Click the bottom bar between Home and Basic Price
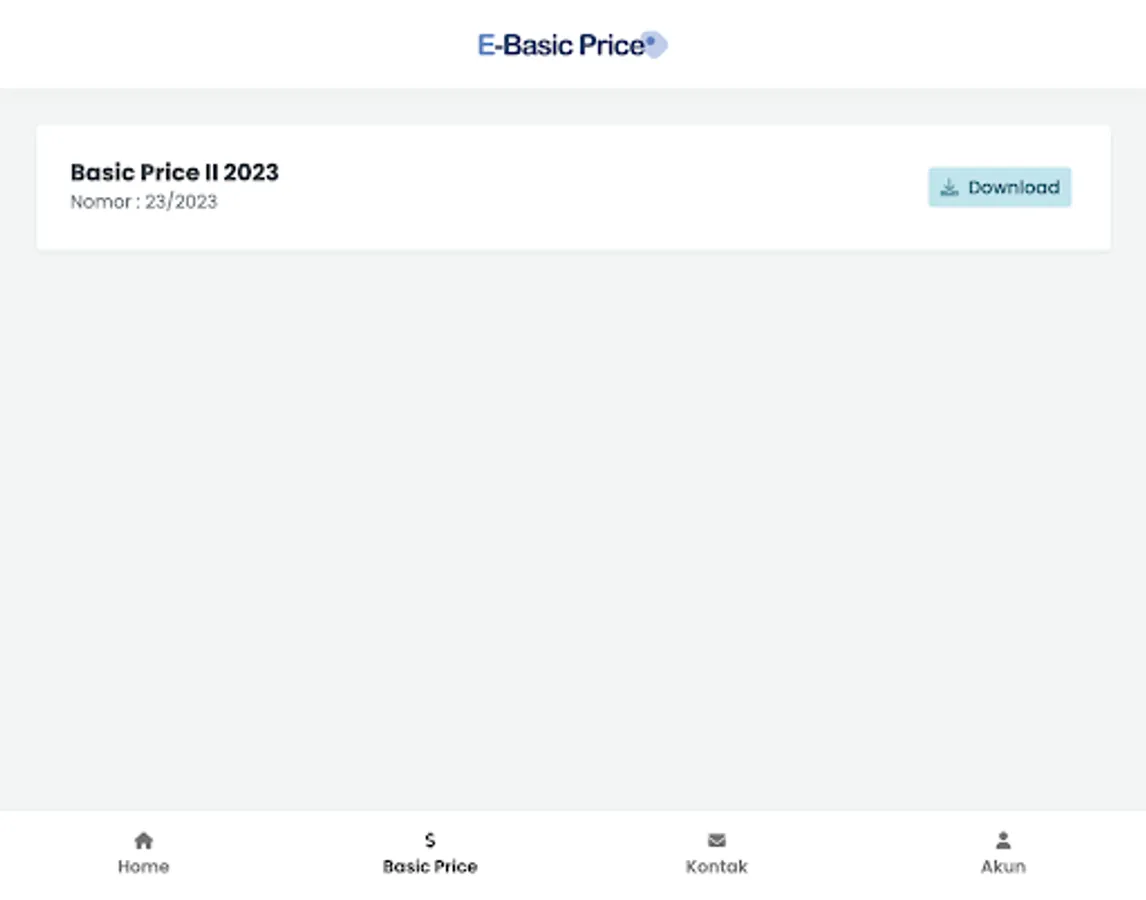The image size is (1146, 900). pyautogui.click(x=287, y=855)
